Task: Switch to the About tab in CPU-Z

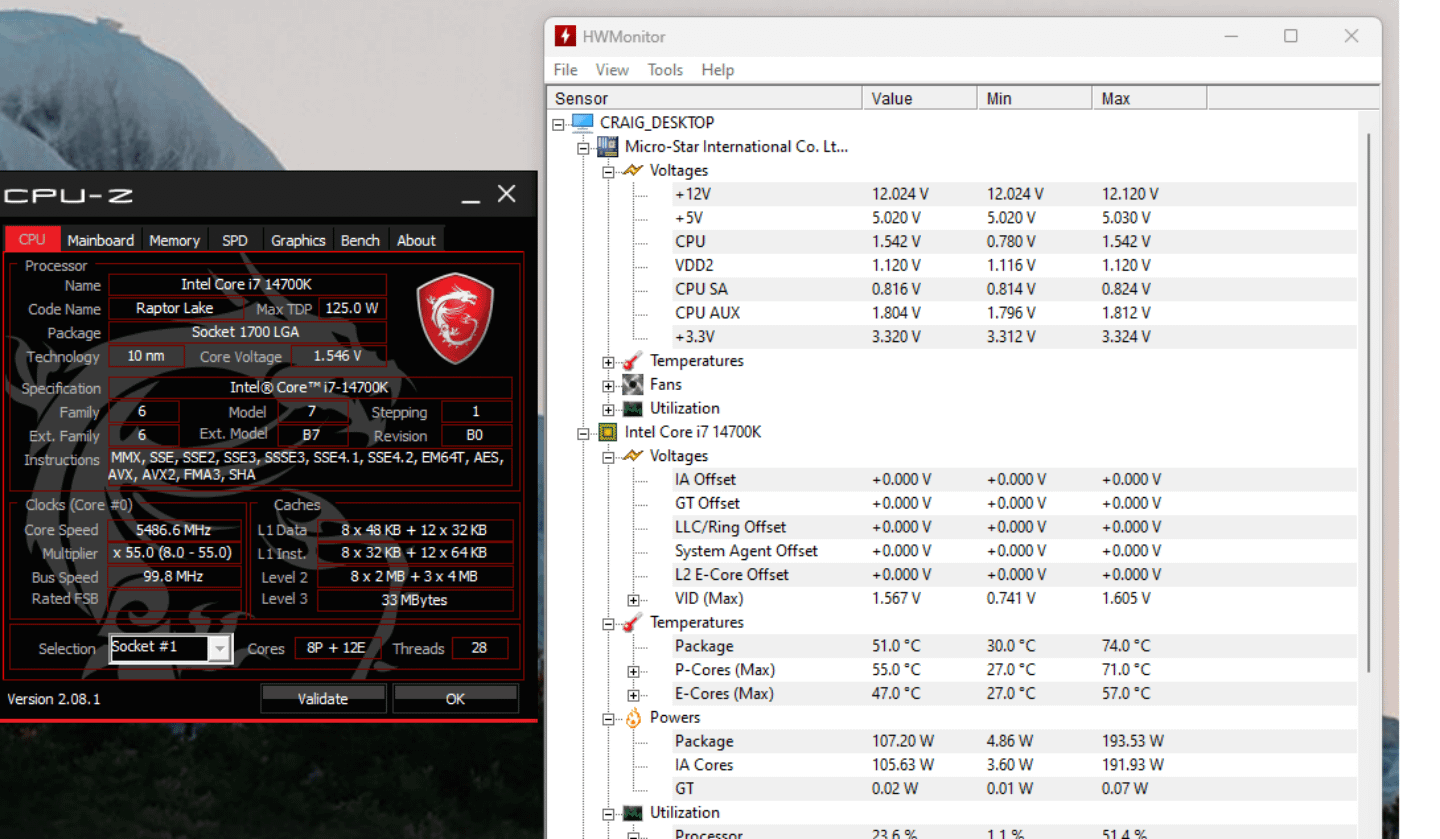Action: point(416,240)
